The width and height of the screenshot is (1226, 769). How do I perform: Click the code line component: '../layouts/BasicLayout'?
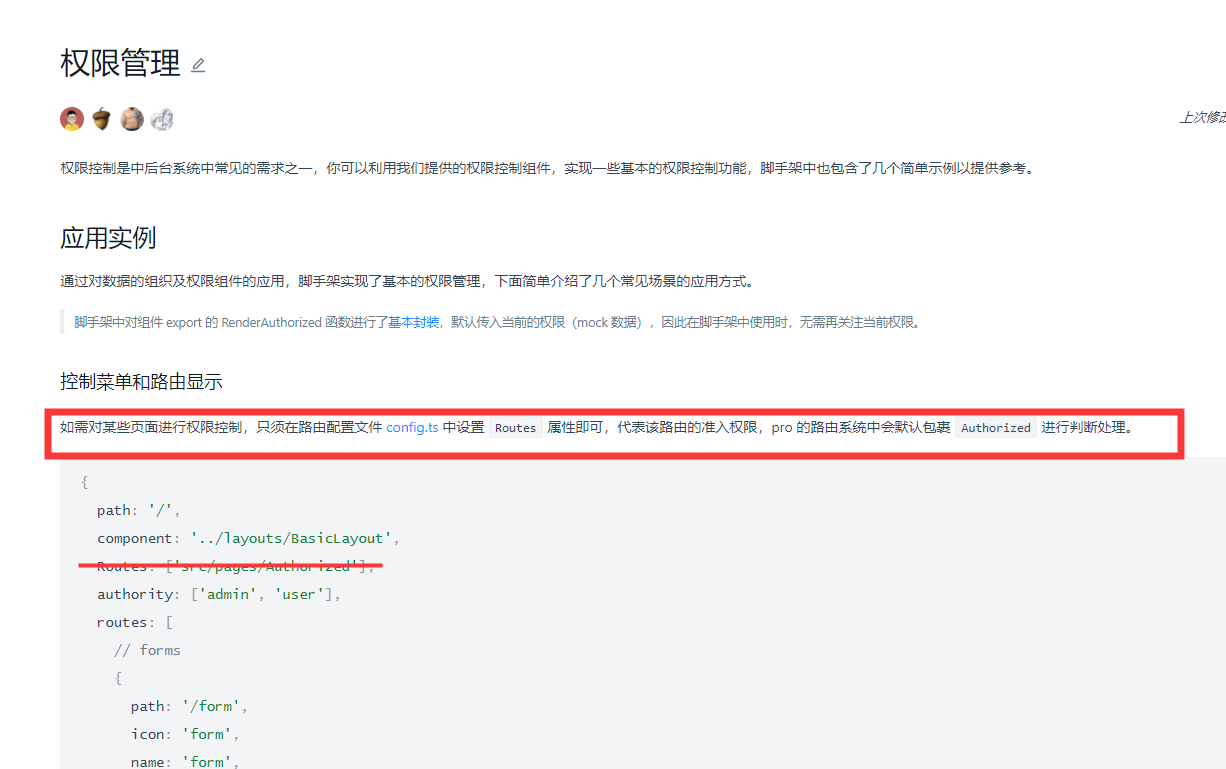coord(248,538)
